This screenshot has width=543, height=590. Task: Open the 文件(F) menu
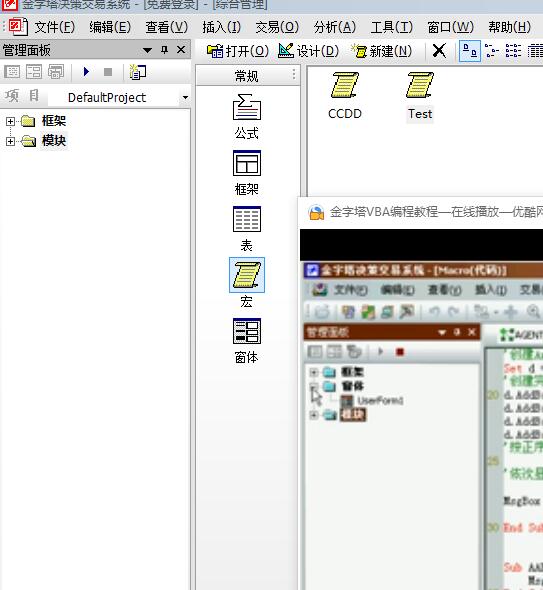tap(55, 27)
